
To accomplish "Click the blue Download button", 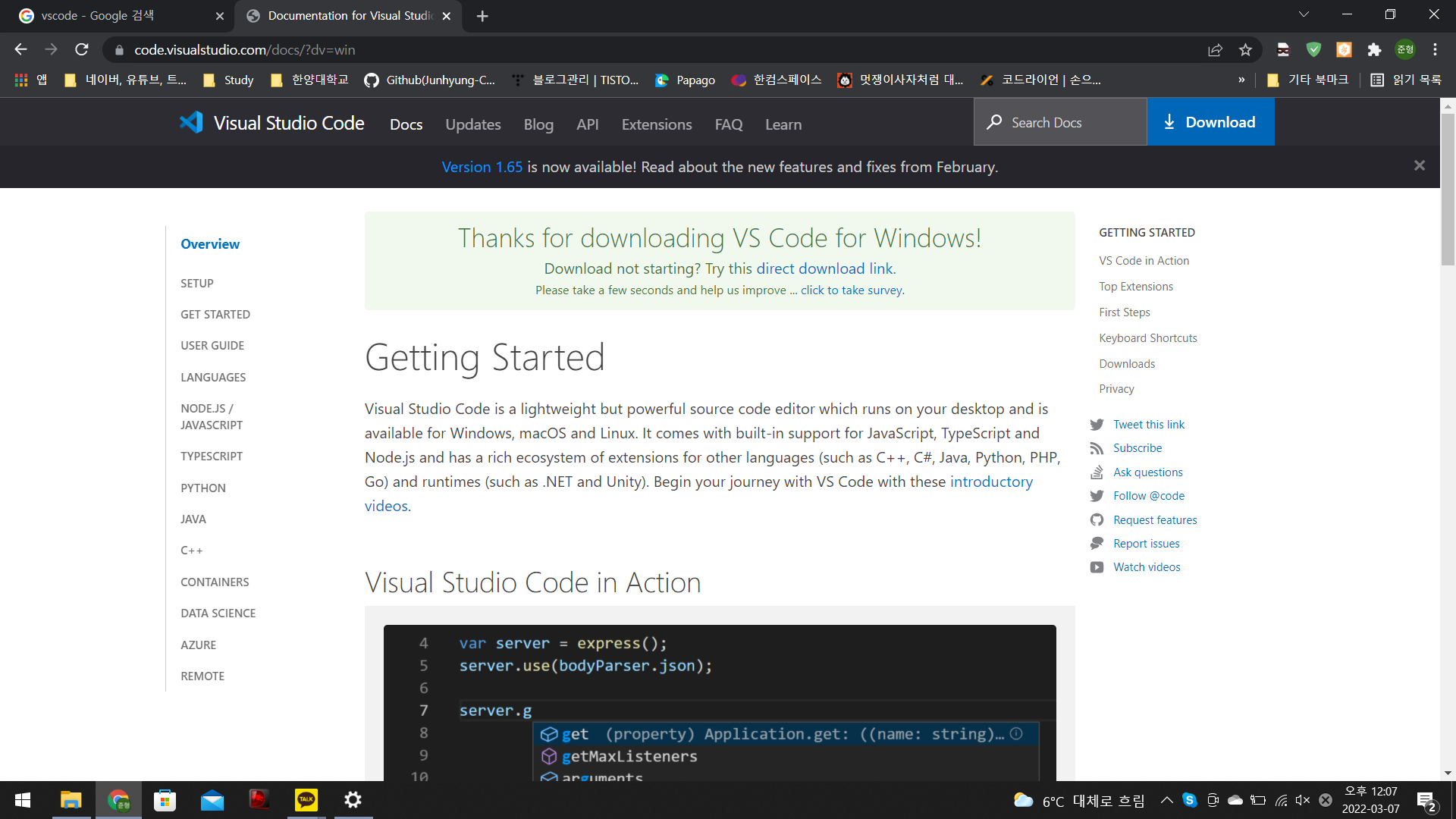I will point(1210,122).
